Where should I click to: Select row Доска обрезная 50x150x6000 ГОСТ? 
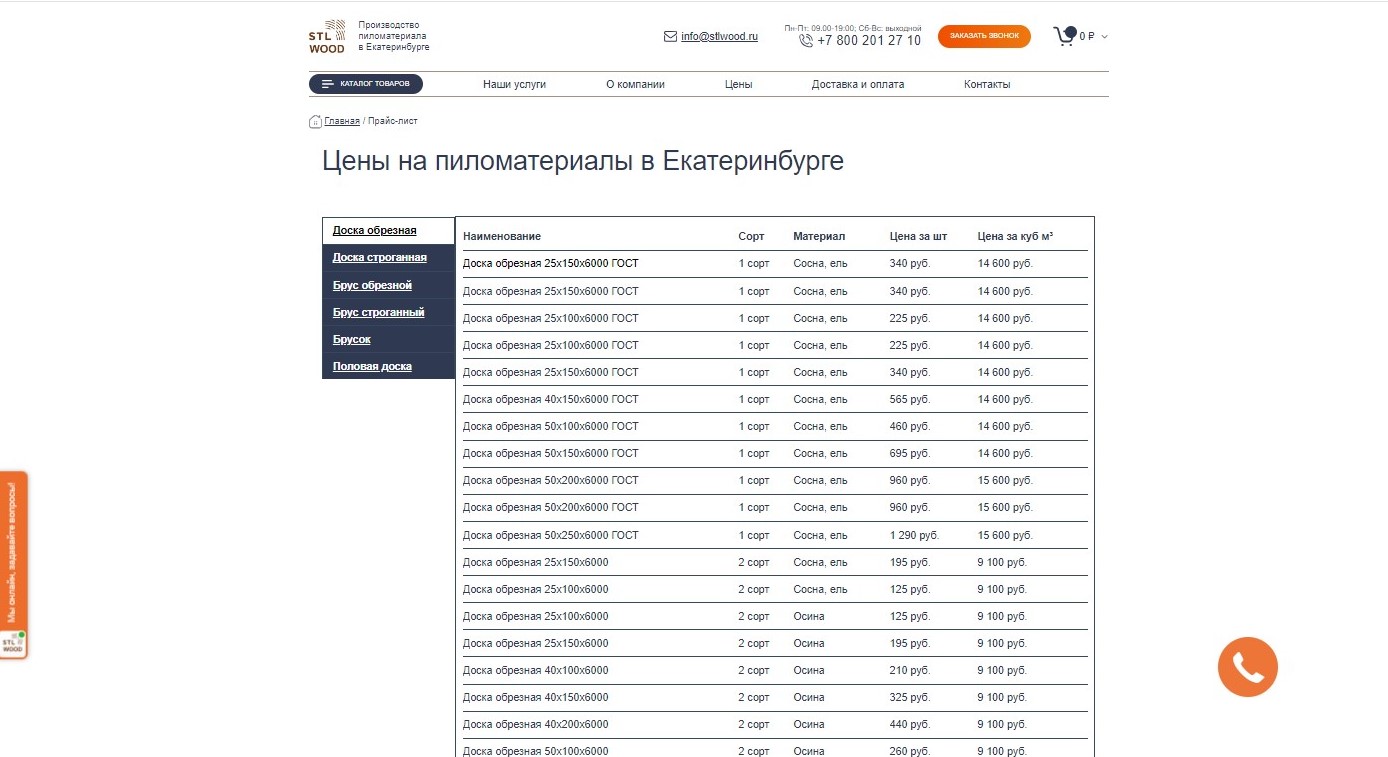point(775,453)
